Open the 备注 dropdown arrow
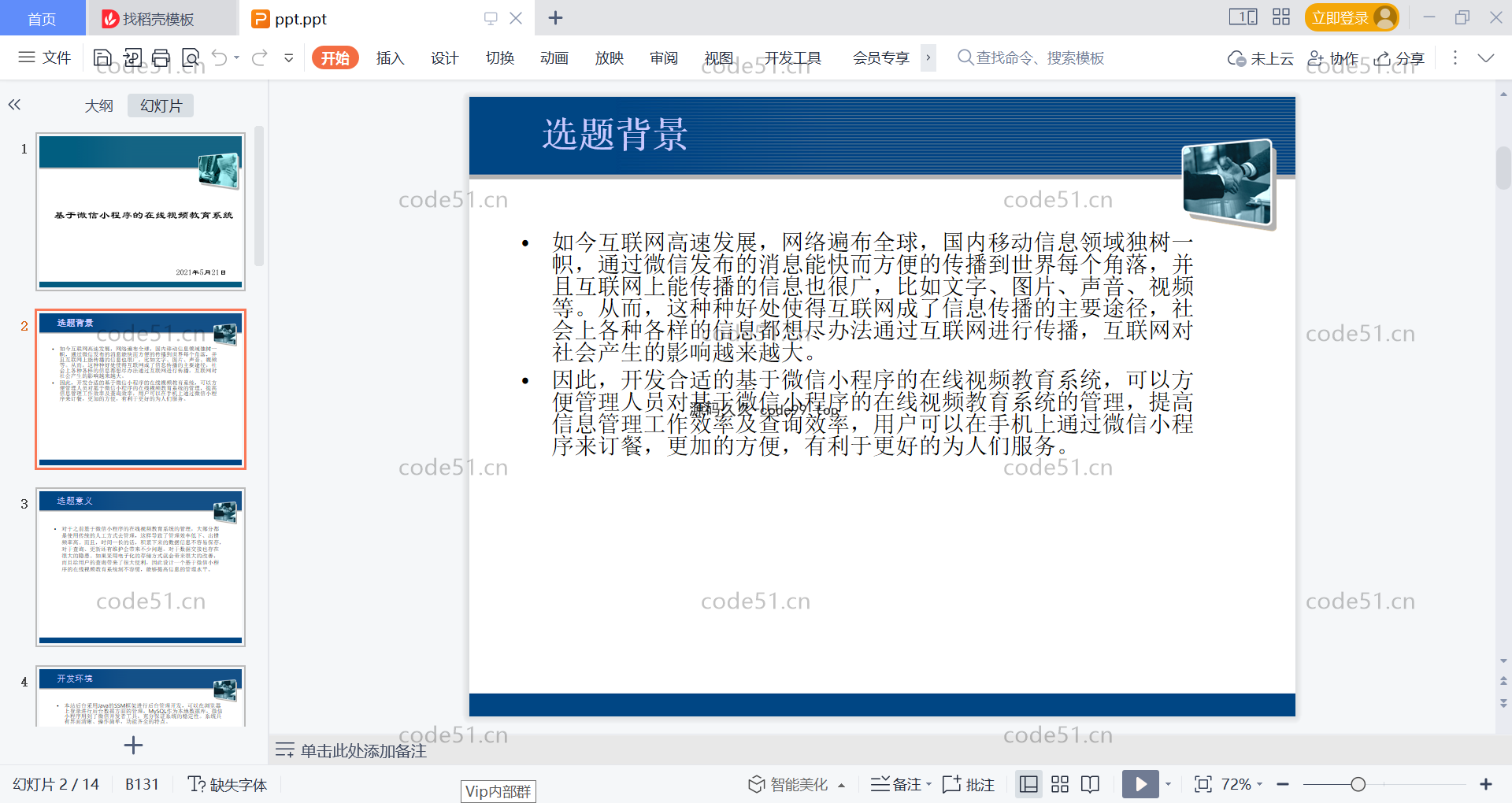The image size is (1512, 803). coord(929,785)
